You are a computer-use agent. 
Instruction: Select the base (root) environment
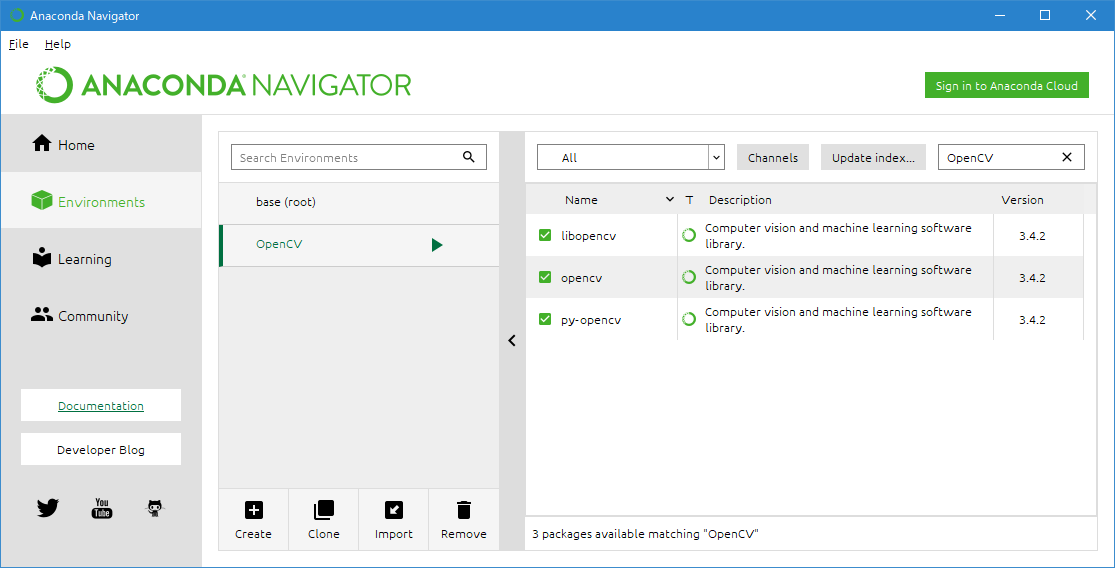point(359,203)
